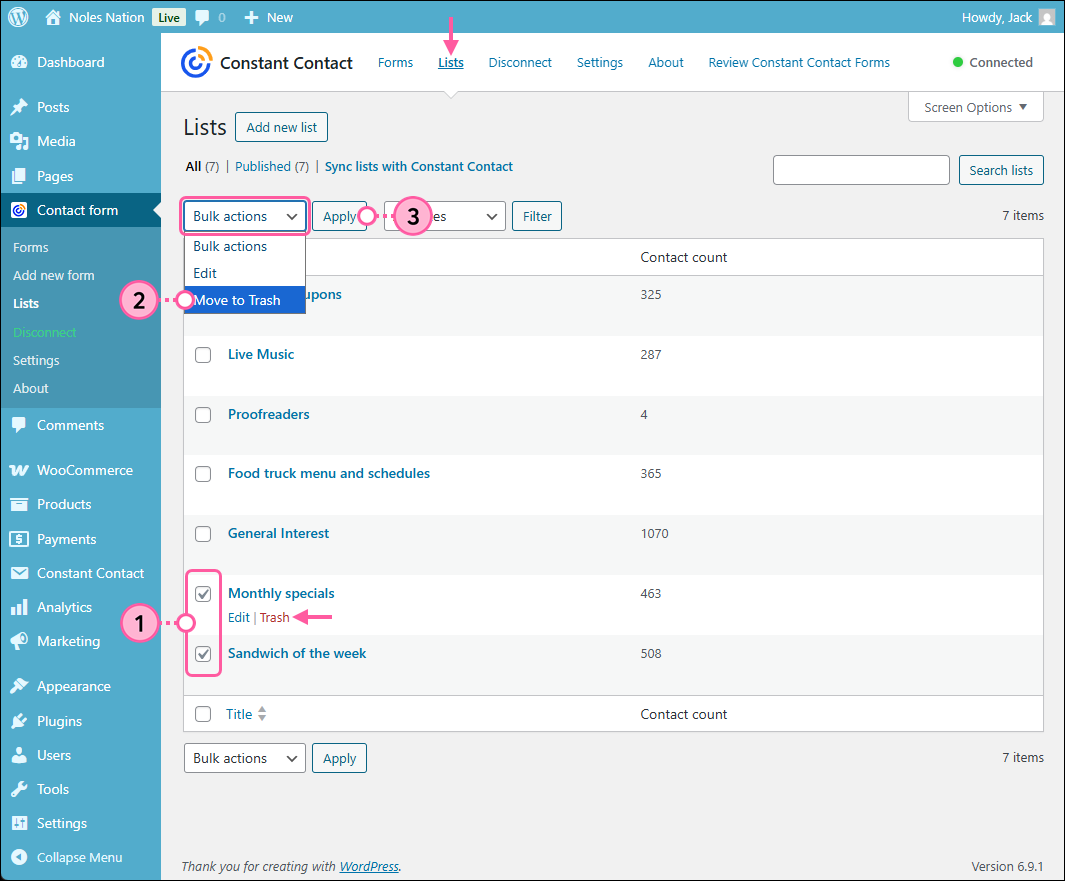
Task: Open the About tab in Constant Contact
Action: coord(665,62)
